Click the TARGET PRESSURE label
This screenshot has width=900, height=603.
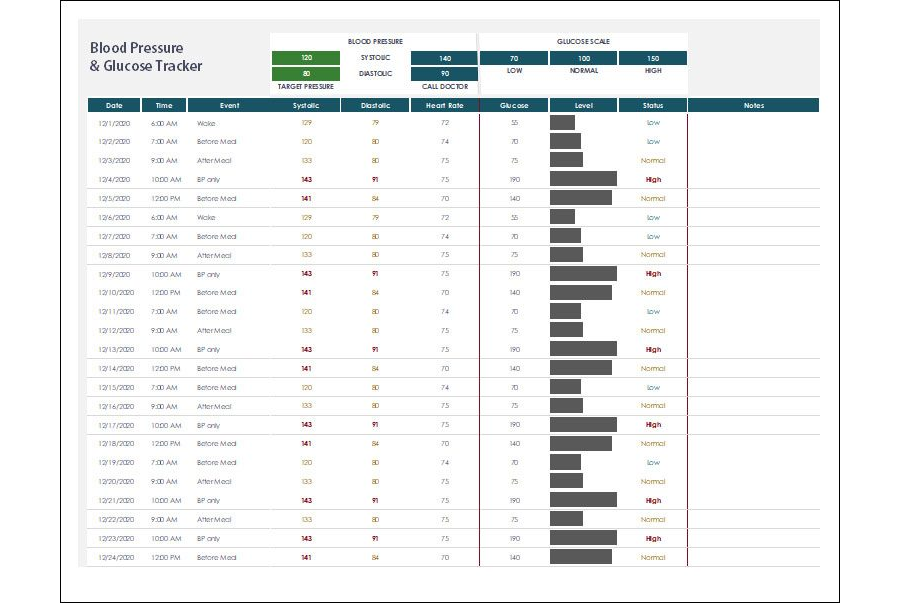[305, 87]
